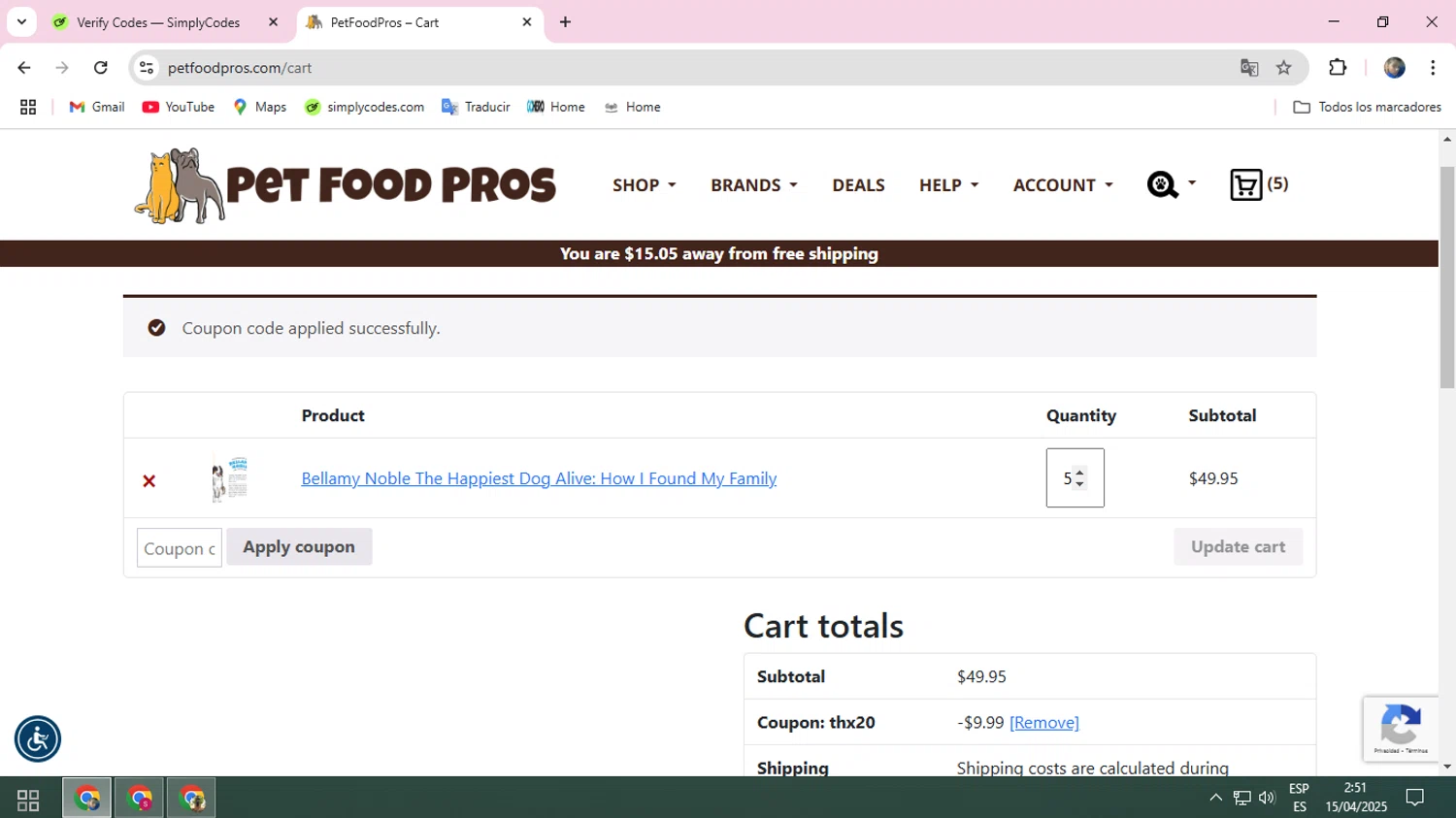Viewport: 1456px width, 818px height.
Task: Open Gmail bookmark
Action: coord(97,107)
